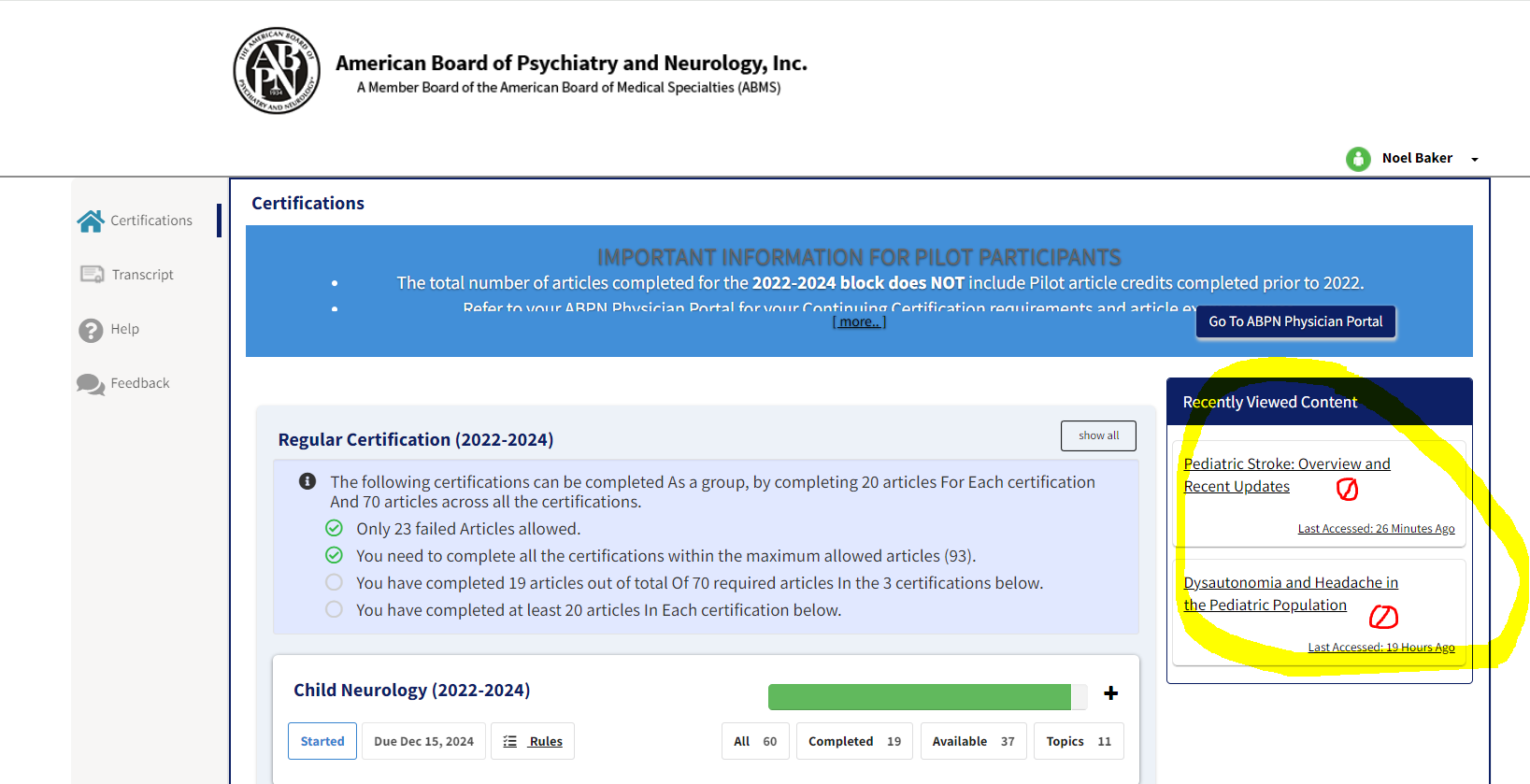1530x784 pixels.
Task: Open the Noel Baker account dropdown arrow
Action: tap(1475, 160)
